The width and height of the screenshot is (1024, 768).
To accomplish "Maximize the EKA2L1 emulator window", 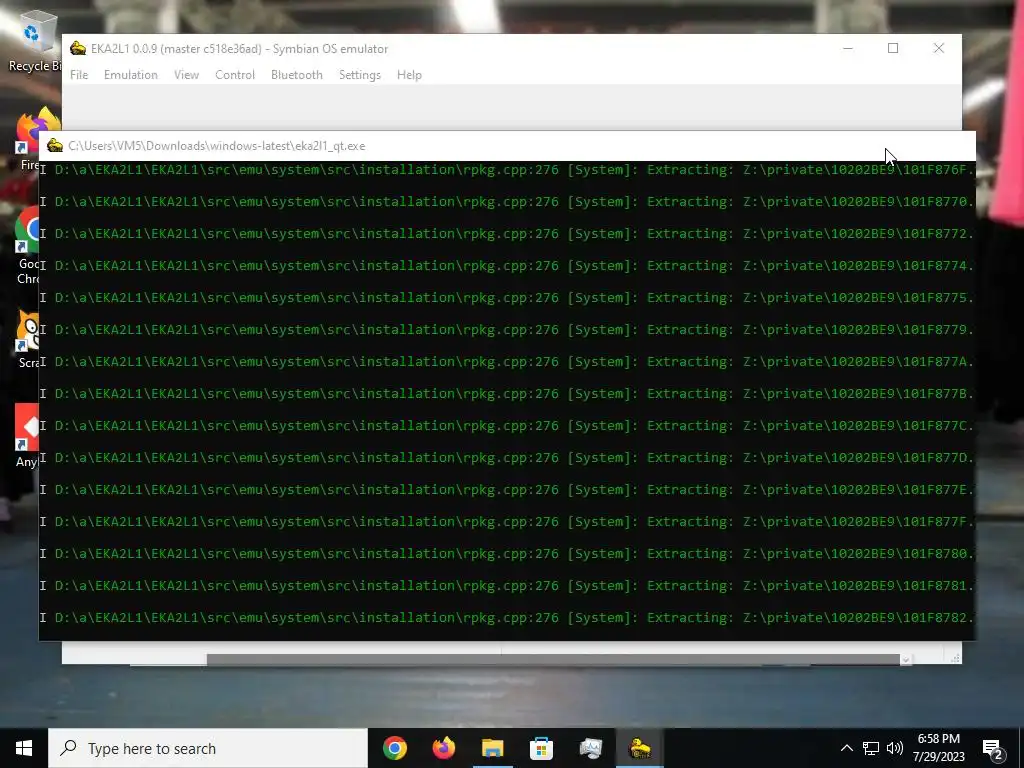I will (893, 48).
